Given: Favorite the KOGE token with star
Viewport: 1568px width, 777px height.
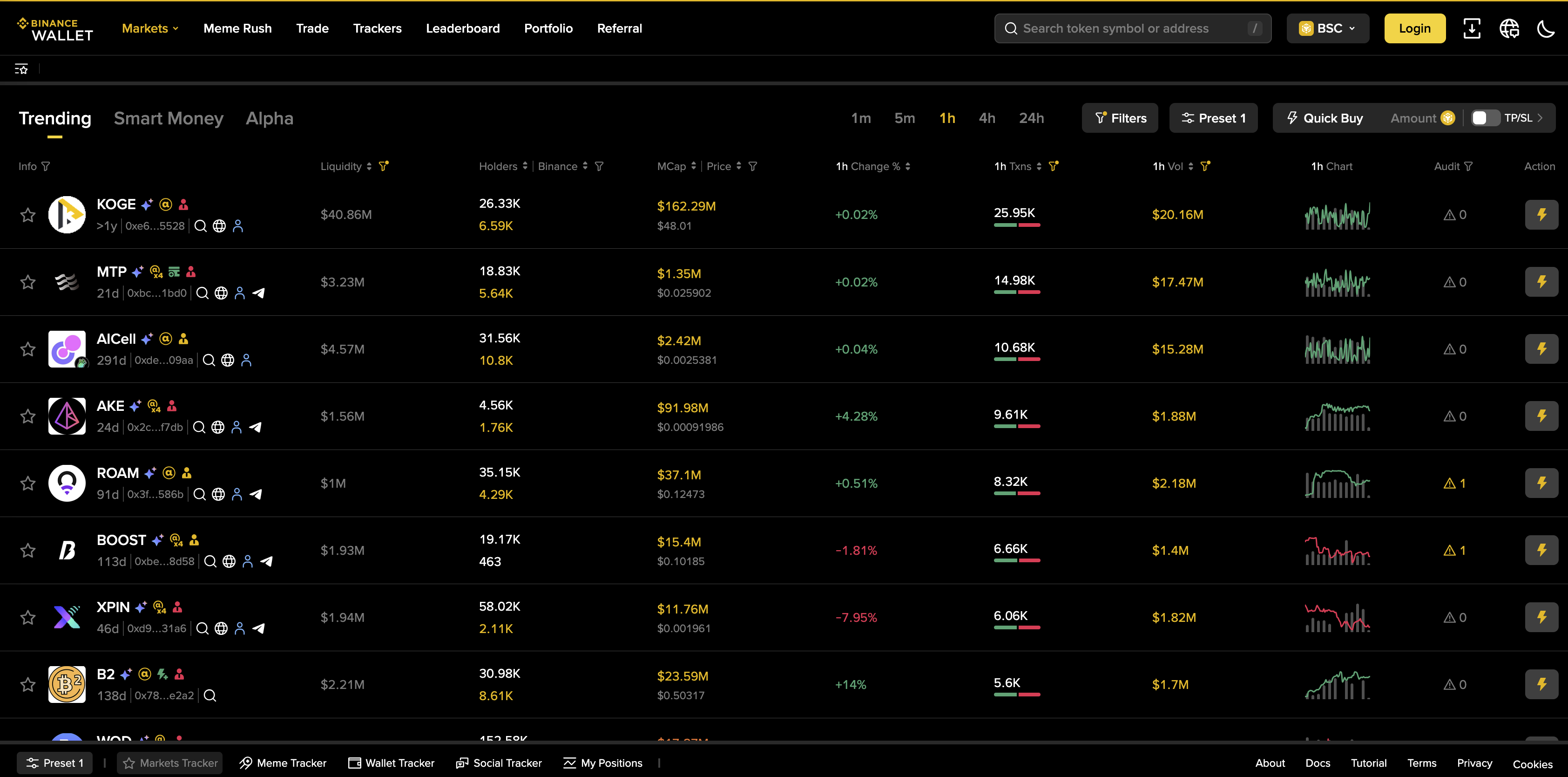Looking at the screenshot, I should 28,214.
